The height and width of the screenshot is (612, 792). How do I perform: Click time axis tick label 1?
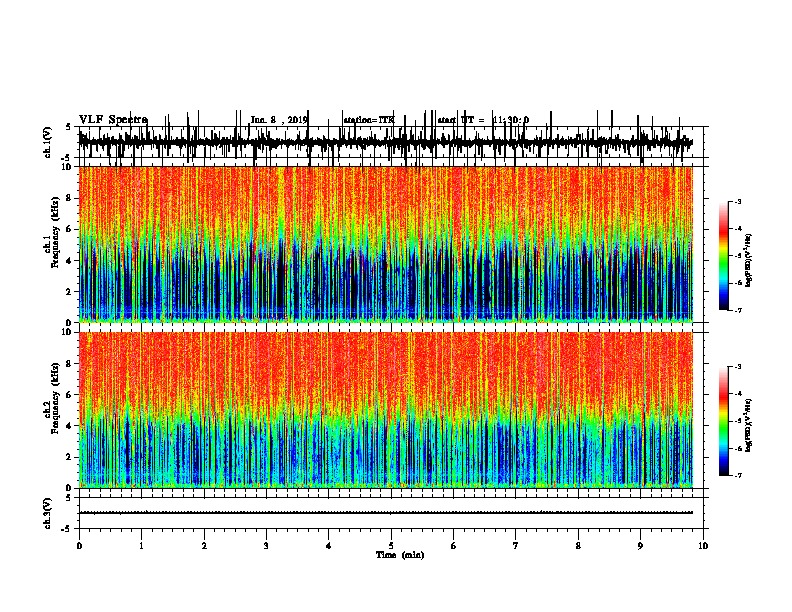click(141, 546)
